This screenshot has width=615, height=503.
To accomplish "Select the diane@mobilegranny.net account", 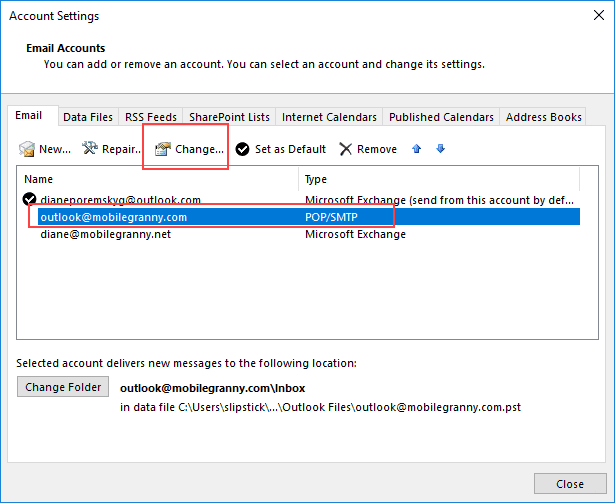I will point(106,234).
